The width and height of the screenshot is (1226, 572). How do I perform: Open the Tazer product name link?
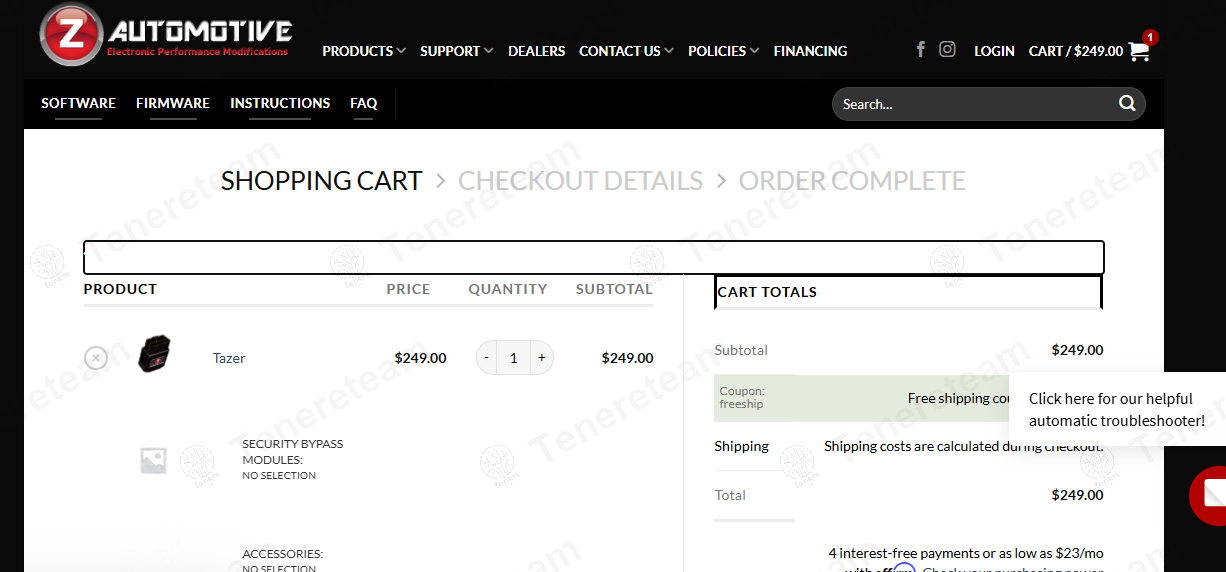point(229,358)
